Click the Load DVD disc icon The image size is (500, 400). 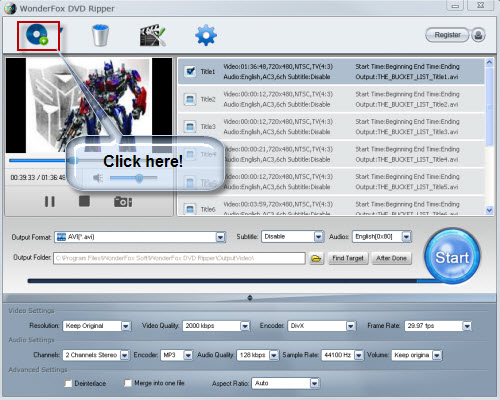click(x=37, y=35)
